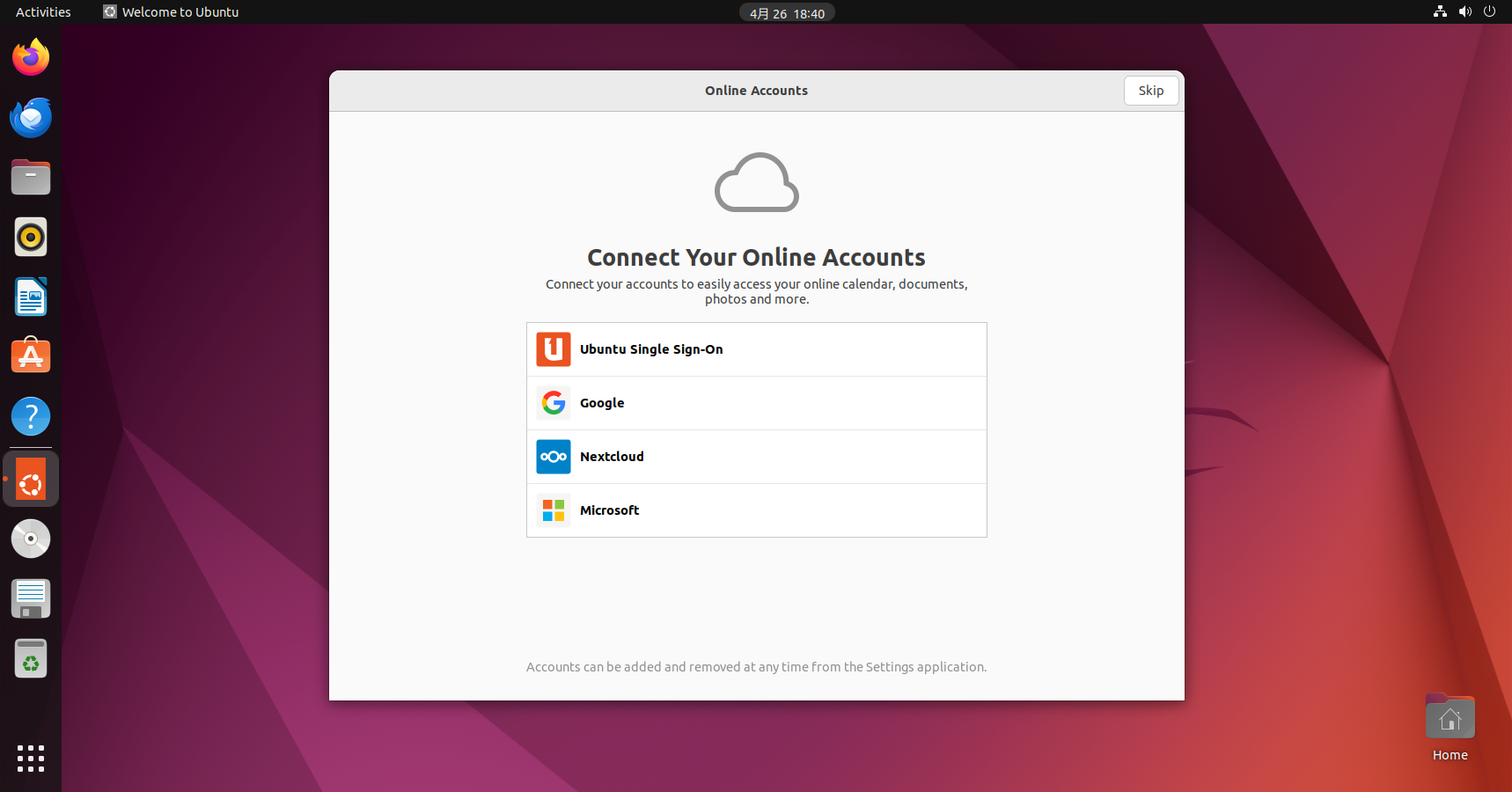Click the Connect Your Online Accounts heading
The image size is (1512, 792).
tap(756, 257)
